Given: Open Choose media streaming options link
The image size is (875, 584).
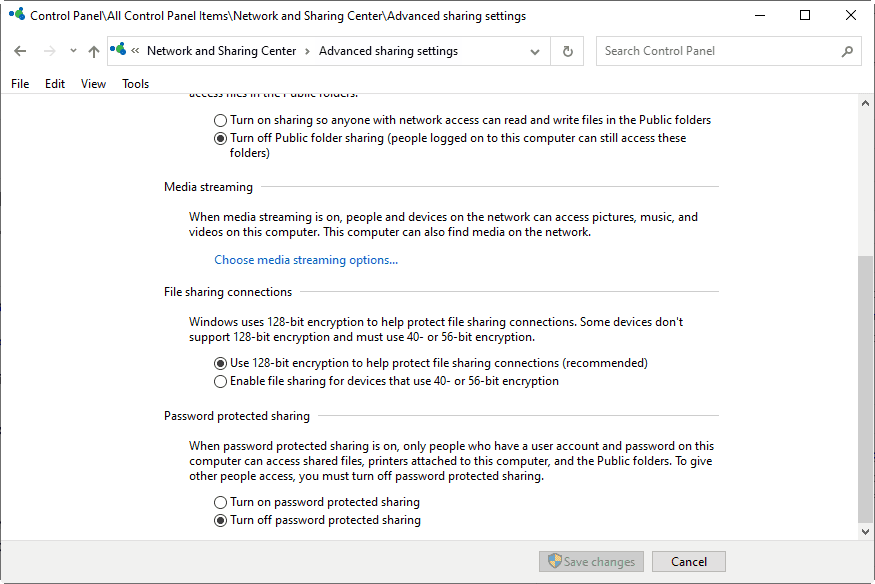Looking at the screenshot, I should coord(306,260).
